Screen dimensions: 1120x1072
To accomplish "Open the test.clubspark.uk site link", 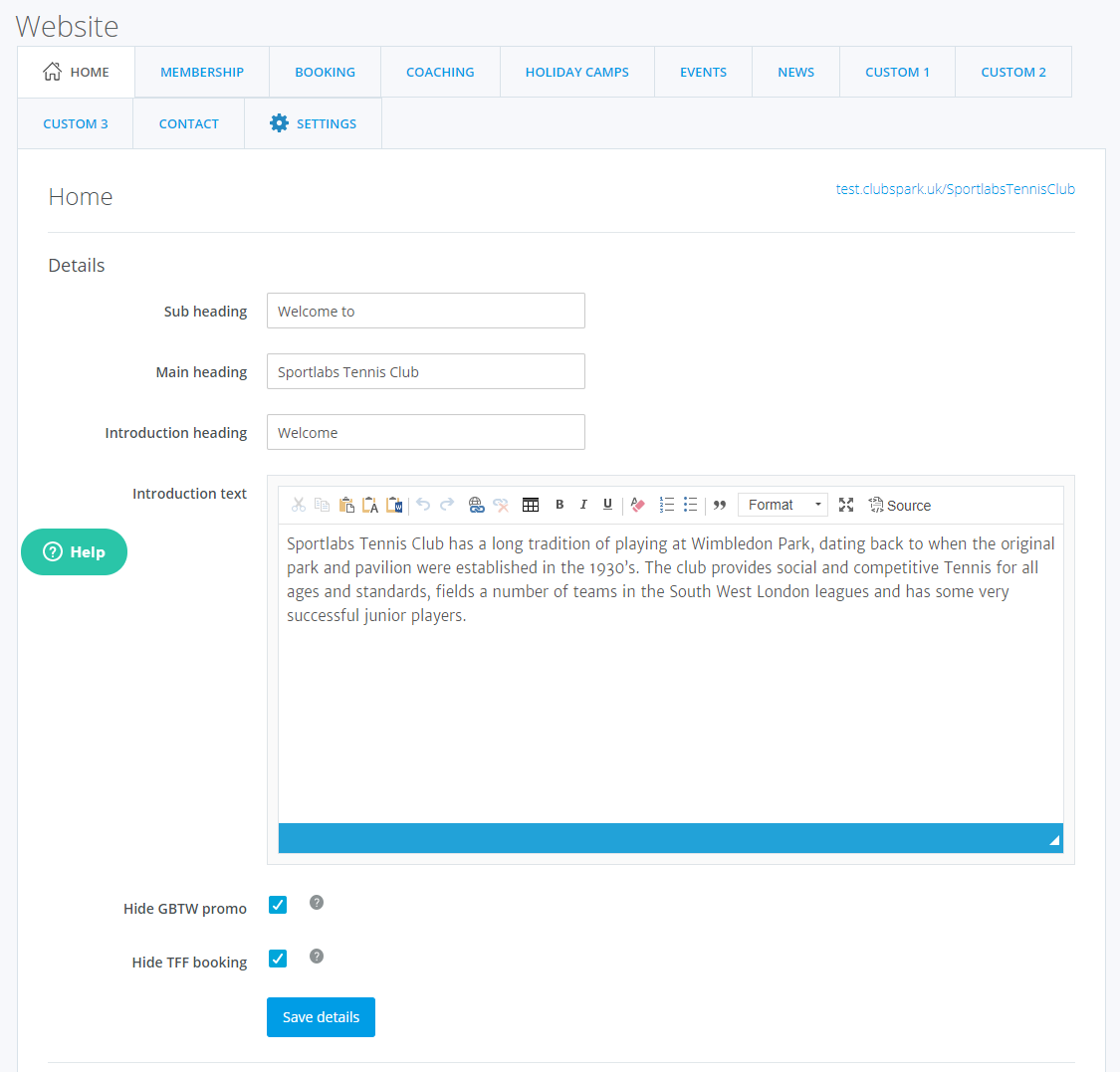I will point(955,189).
